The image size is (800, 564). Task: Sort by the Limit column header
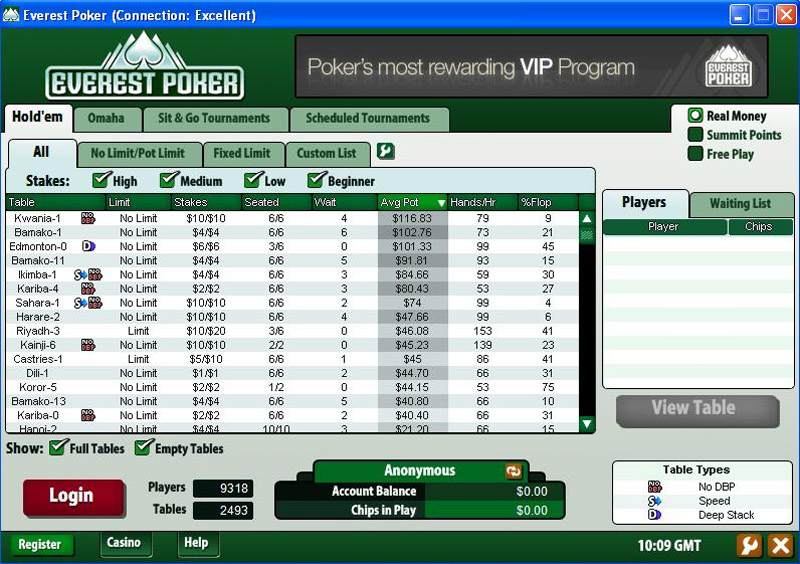(138, 202)
